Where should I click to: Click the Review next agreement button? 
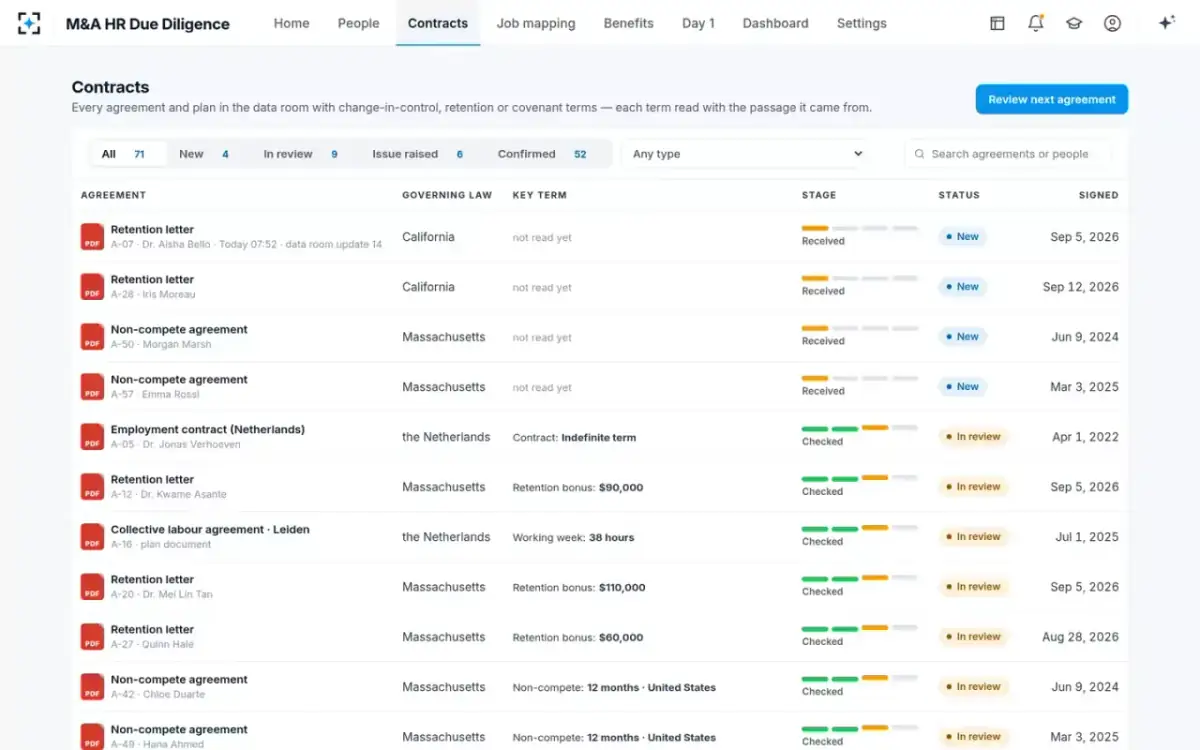click(x=1052, y=99)
